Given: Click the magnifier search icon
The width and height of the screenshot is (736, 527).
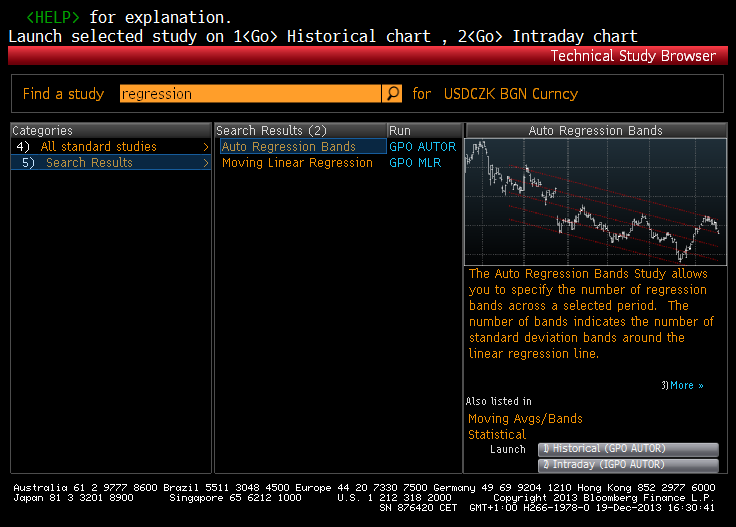Looking at the screenshot, I should pyautogui.click(x=392, y=93).
